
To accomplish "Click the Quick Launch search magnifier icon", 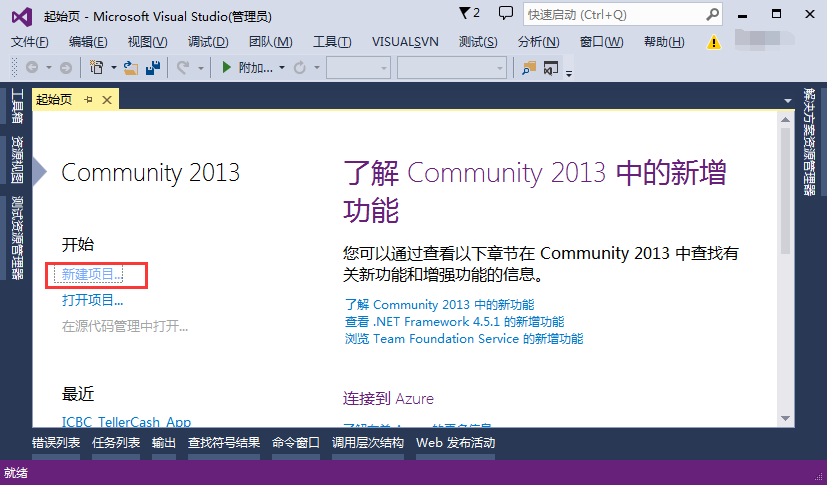I will [712, 14].
